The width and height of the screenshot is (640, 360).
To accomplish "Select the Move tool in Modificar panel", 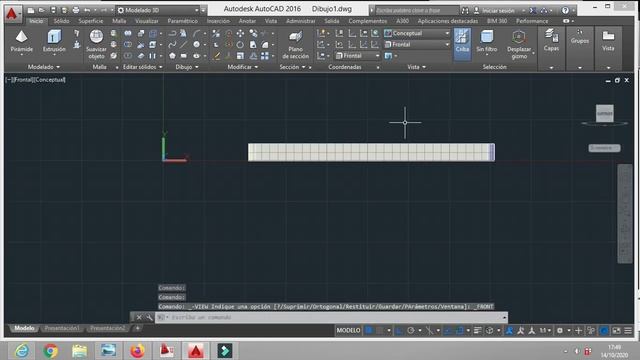I will pyautogui.click(x=240, y=33).
